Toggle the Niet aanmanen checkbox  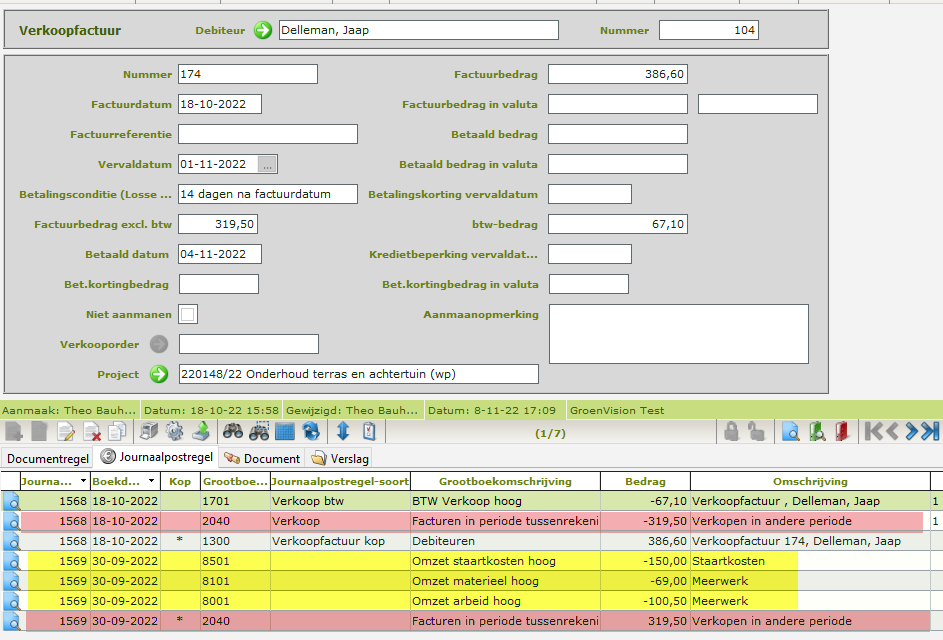(188, 314)
